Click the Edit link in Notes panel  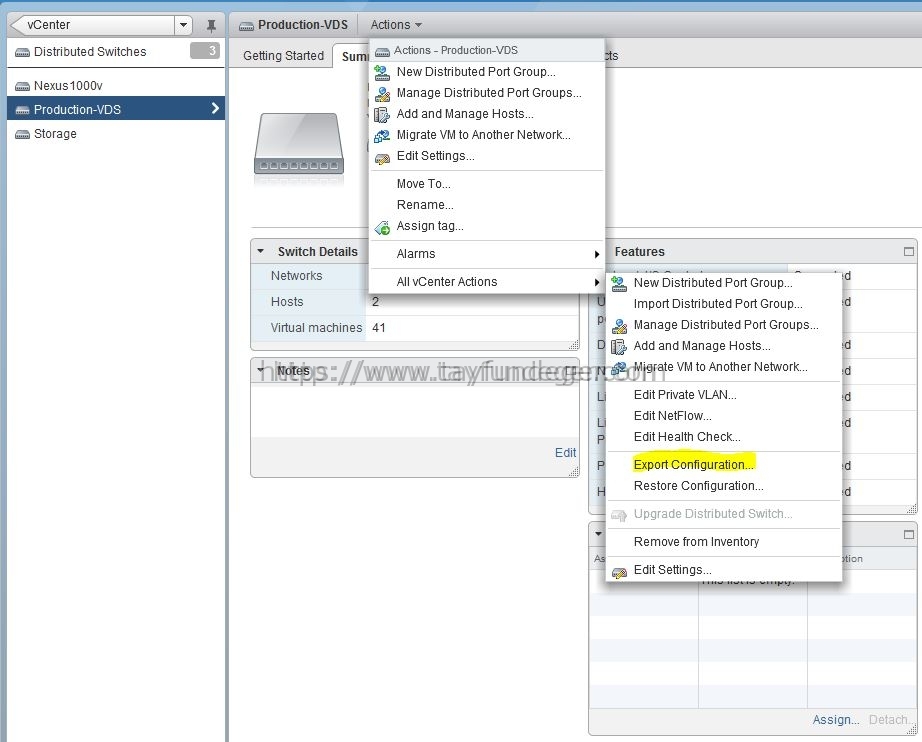click(x=565, y=452)
